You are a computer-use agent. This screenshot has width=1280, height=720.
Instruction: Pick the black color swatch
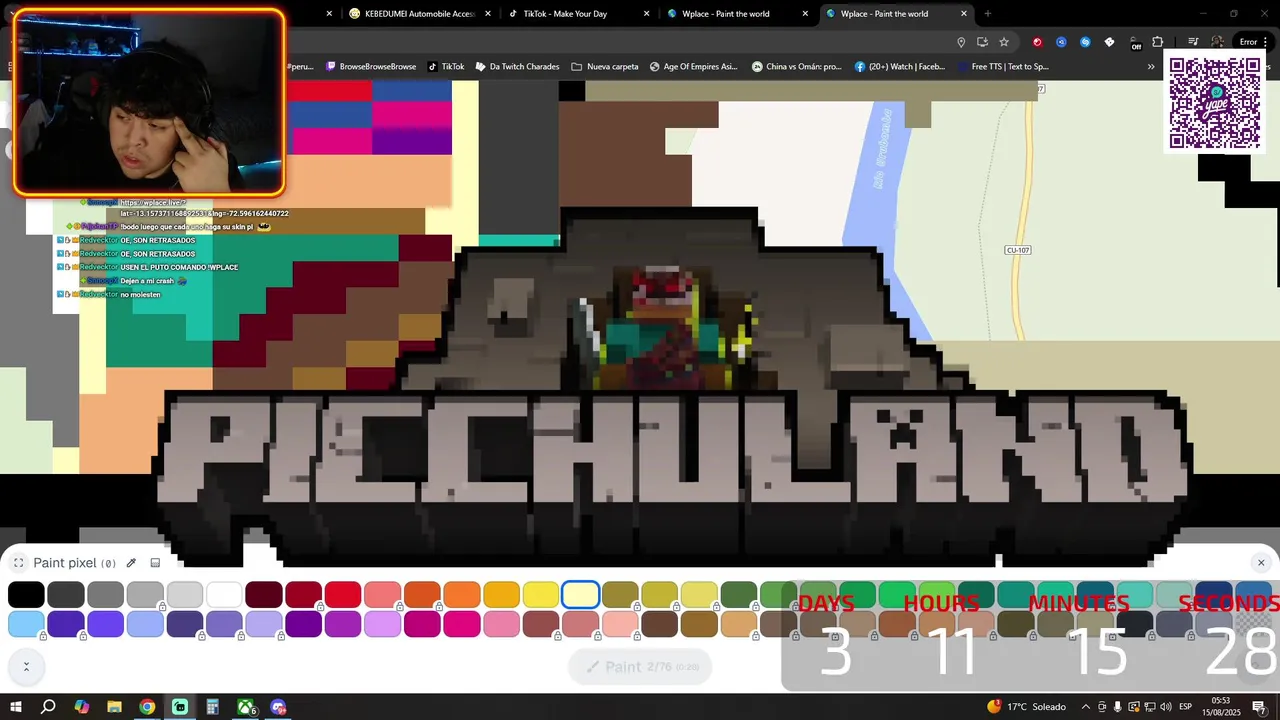[x=26, y=595]
